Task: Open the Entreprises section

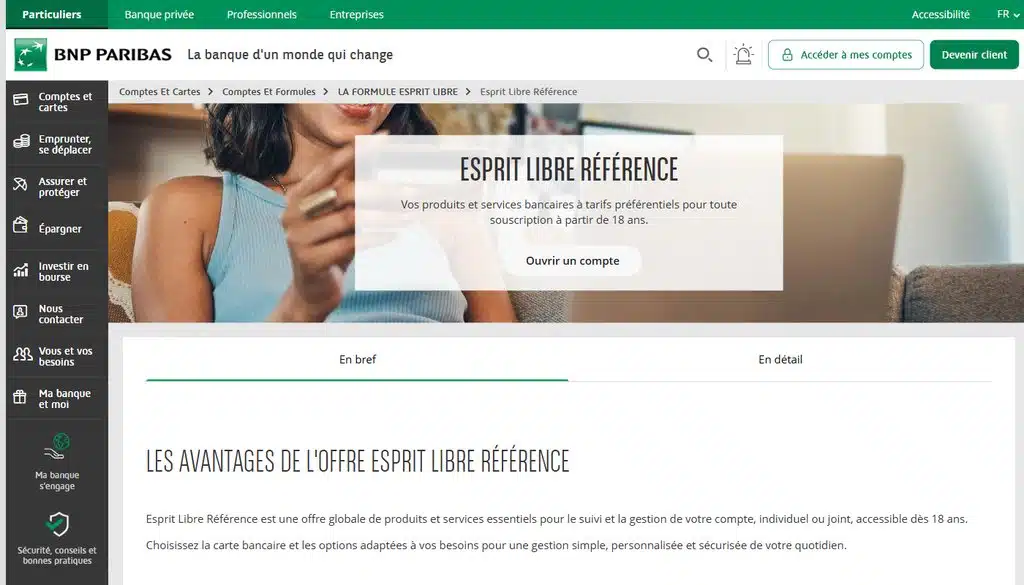Action: (x=357, y=14)
